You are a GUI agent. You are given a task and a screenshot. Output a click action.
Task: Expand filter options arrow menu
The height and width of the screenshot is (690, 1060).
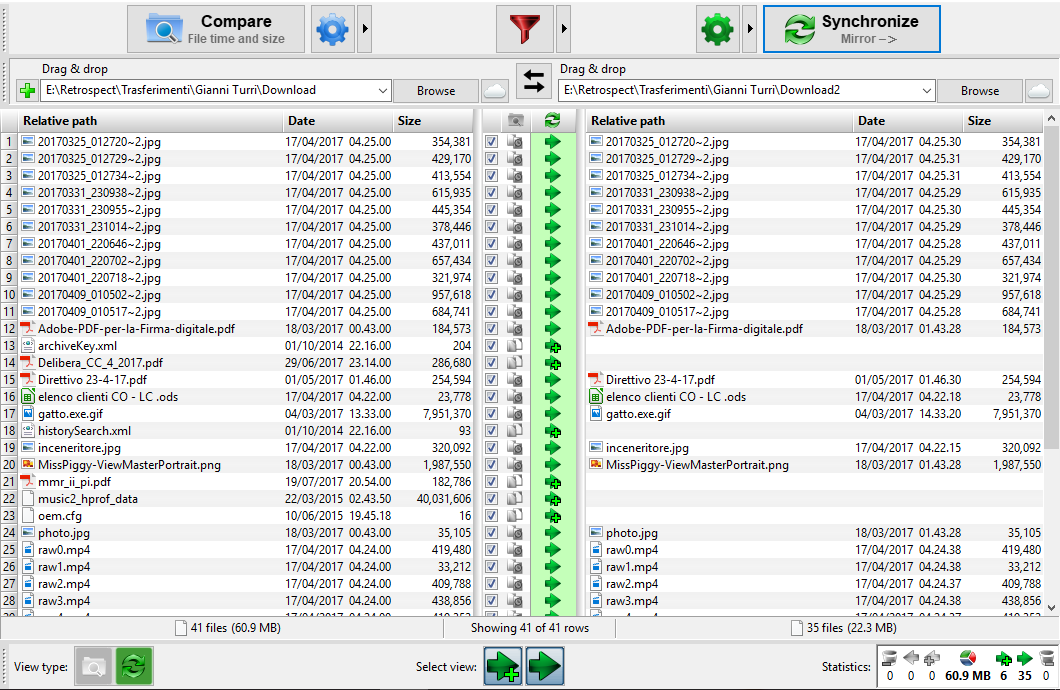tap(564, 29)
